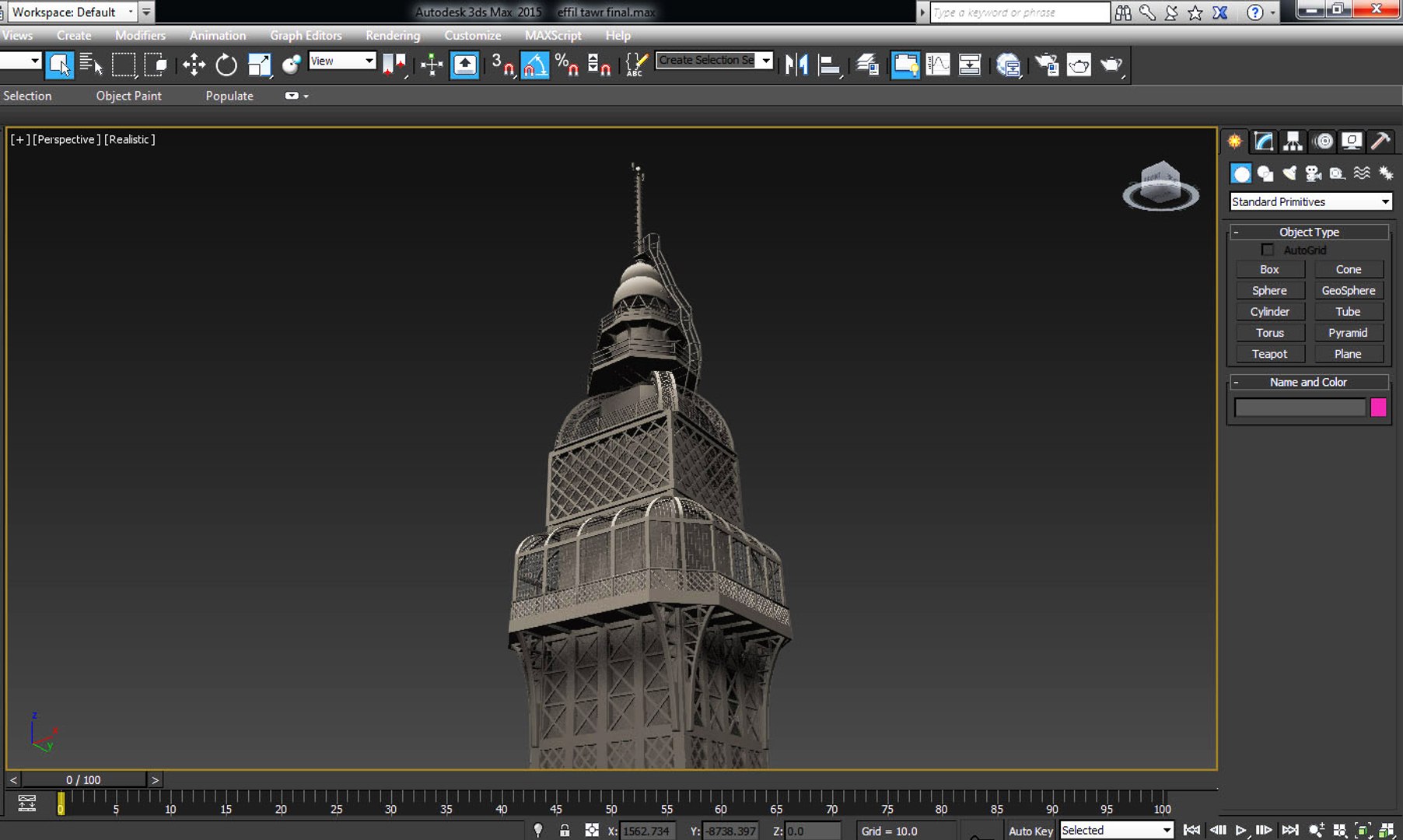Select the Select and Rotate tool
1403x840 pixels.
226,65
